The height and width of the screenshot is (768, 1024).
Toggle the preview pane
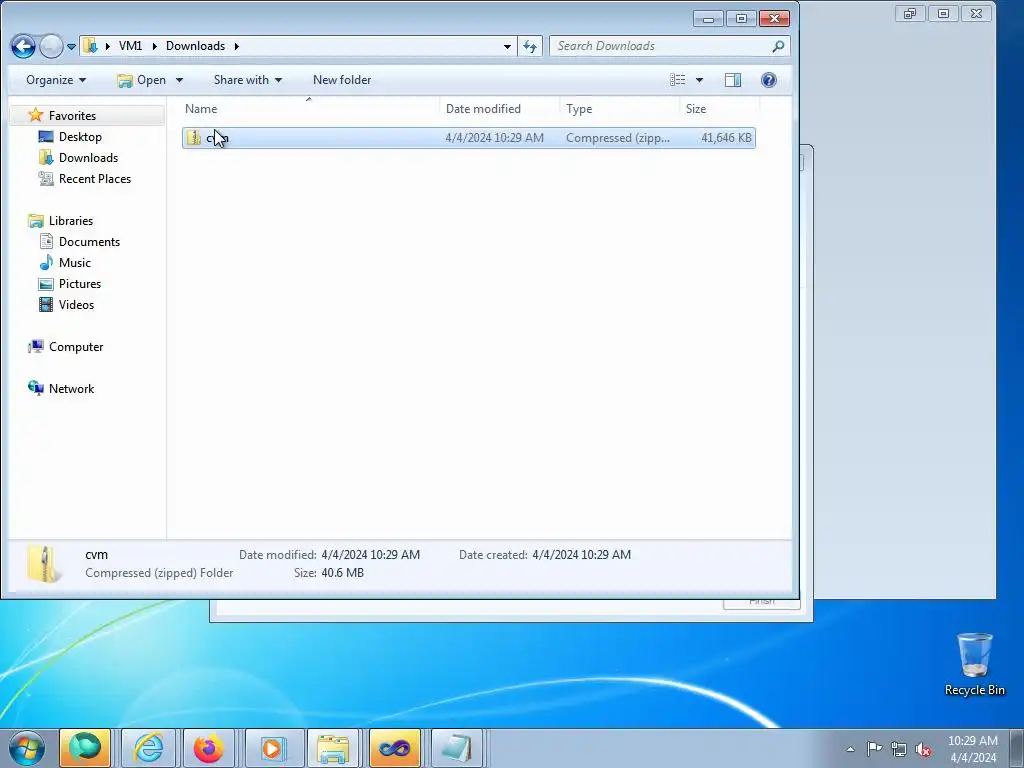pyautogui.click(x=733, y=80)
